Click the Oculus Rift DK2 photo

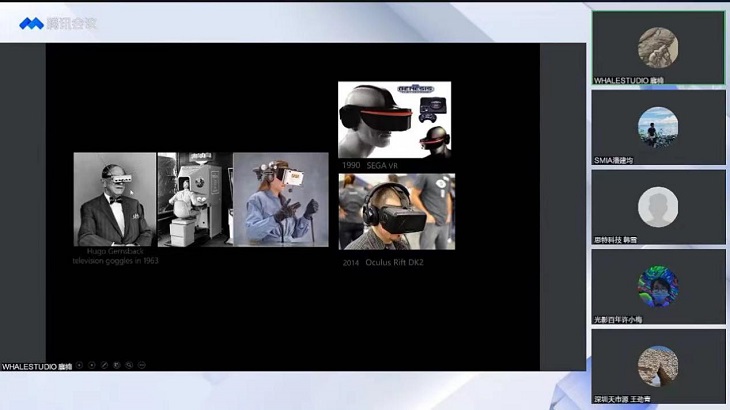pos(396,211)
